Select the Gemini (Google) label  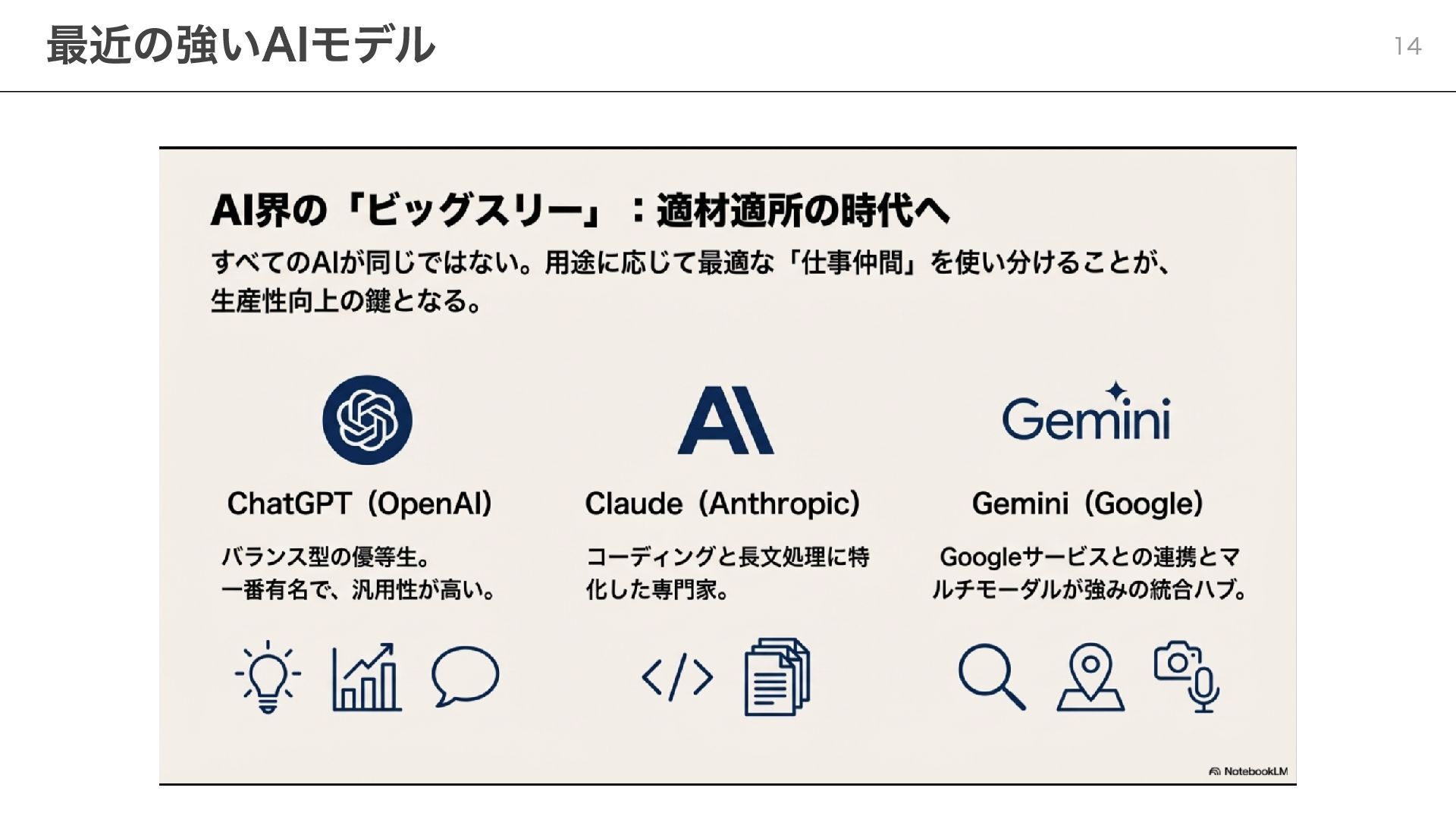click(x=1087, y=504)
